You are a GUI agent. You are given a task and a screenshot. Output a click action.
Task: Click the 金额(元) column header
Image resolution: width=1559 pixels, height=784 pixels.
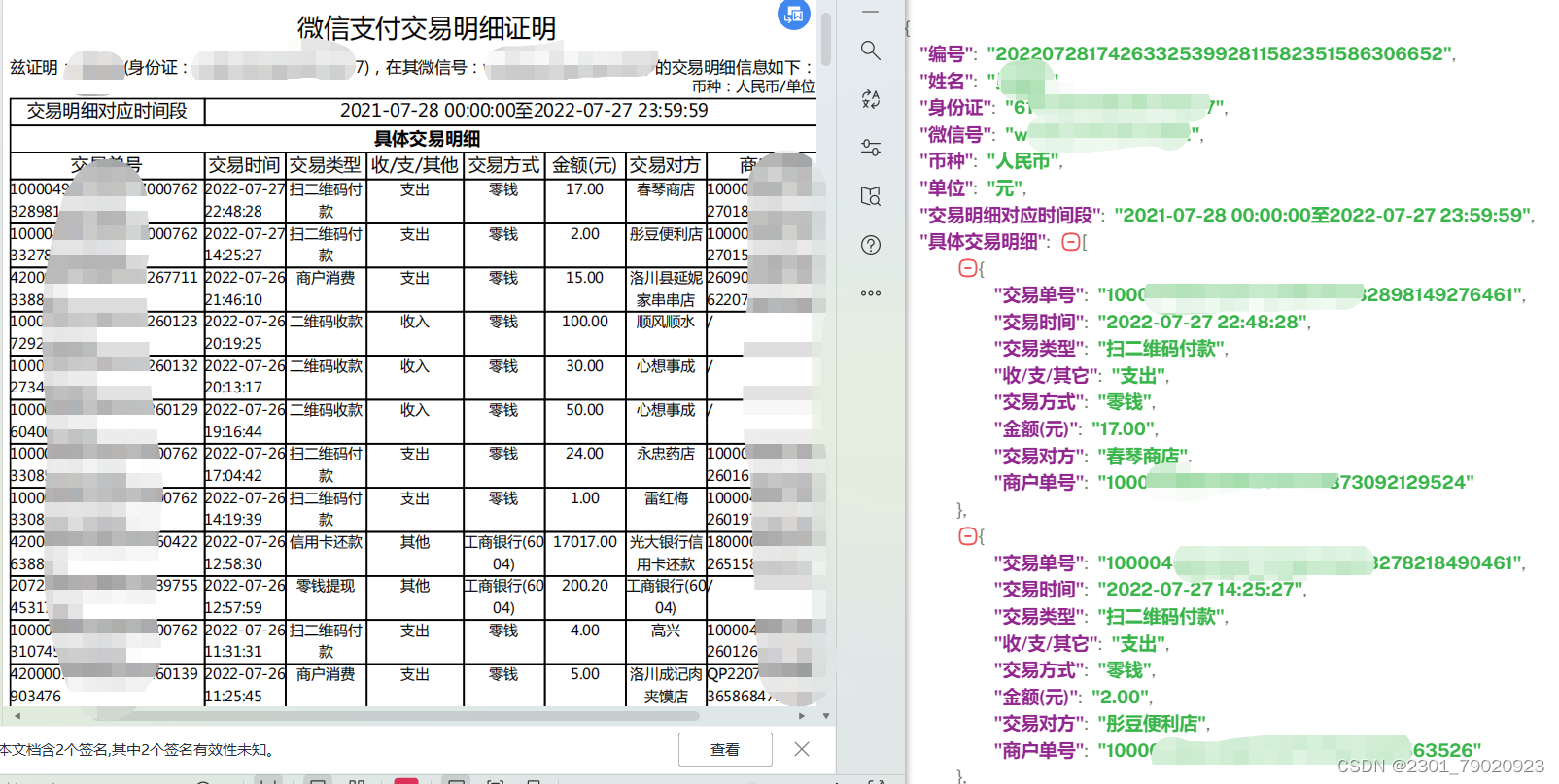pyautogui.click(x=584, y=165)
